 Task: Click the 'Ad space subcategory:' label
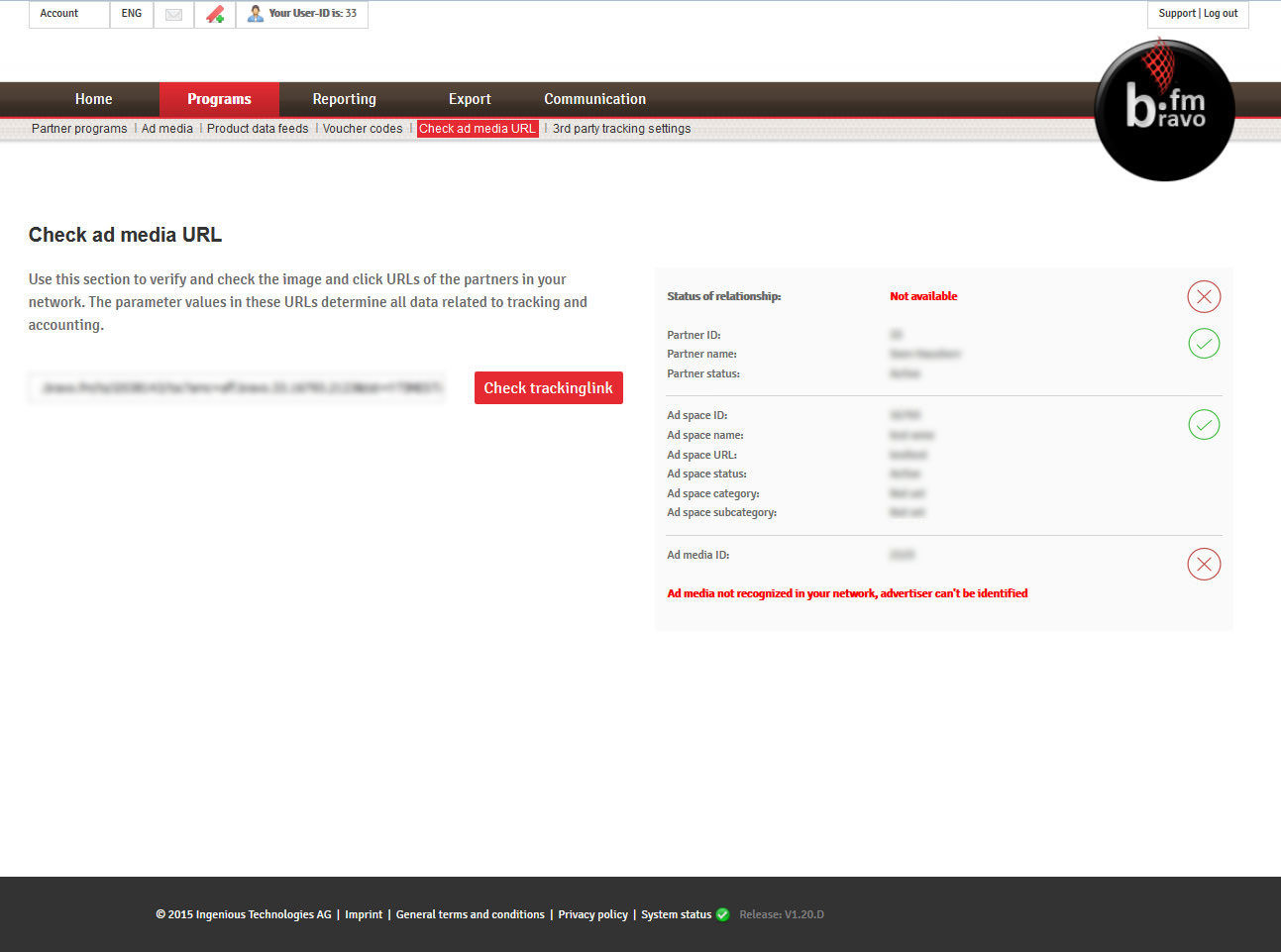[x=722, y=512]
